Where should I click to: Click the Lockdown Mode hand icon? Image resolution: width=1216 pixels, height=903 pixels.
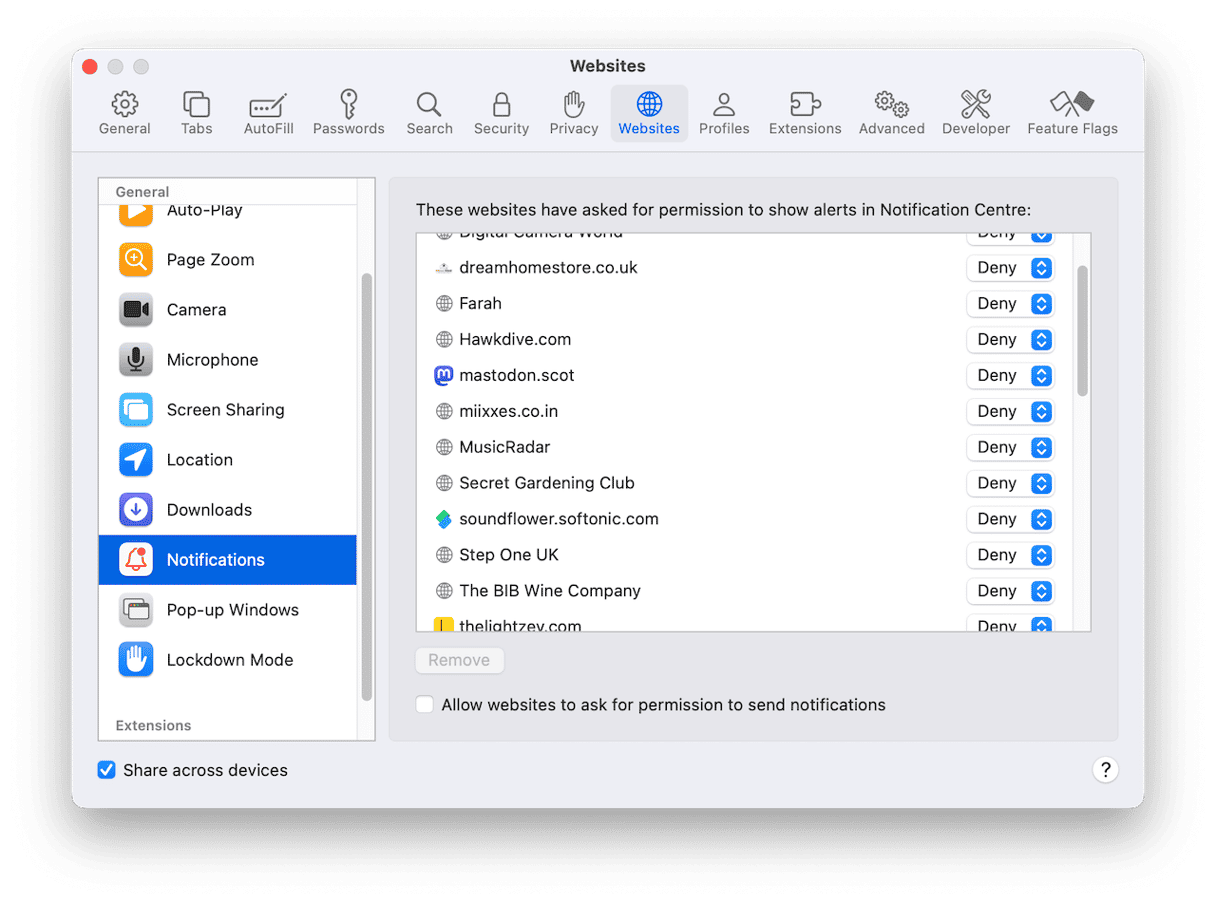point(136,660)
